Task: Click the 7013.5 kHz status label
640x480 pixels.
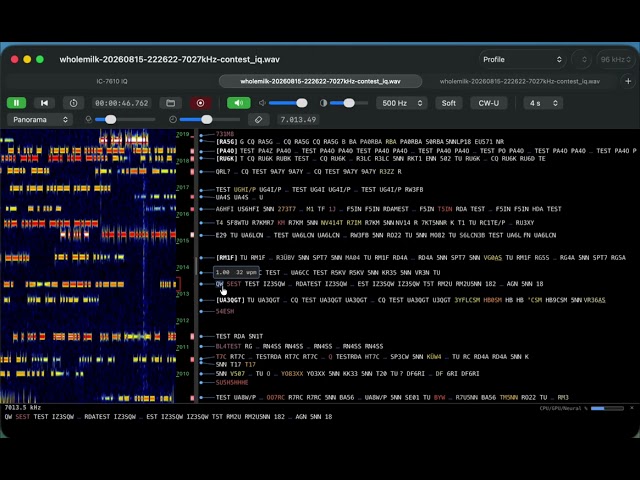Action: pos(22,407)
